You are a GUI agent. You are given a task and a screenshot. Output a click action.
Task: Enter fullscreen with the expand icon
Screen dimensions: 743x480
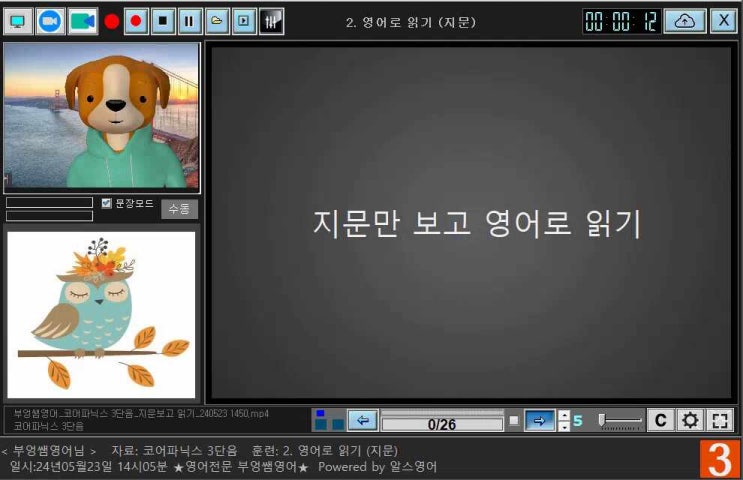coord(720,421)
